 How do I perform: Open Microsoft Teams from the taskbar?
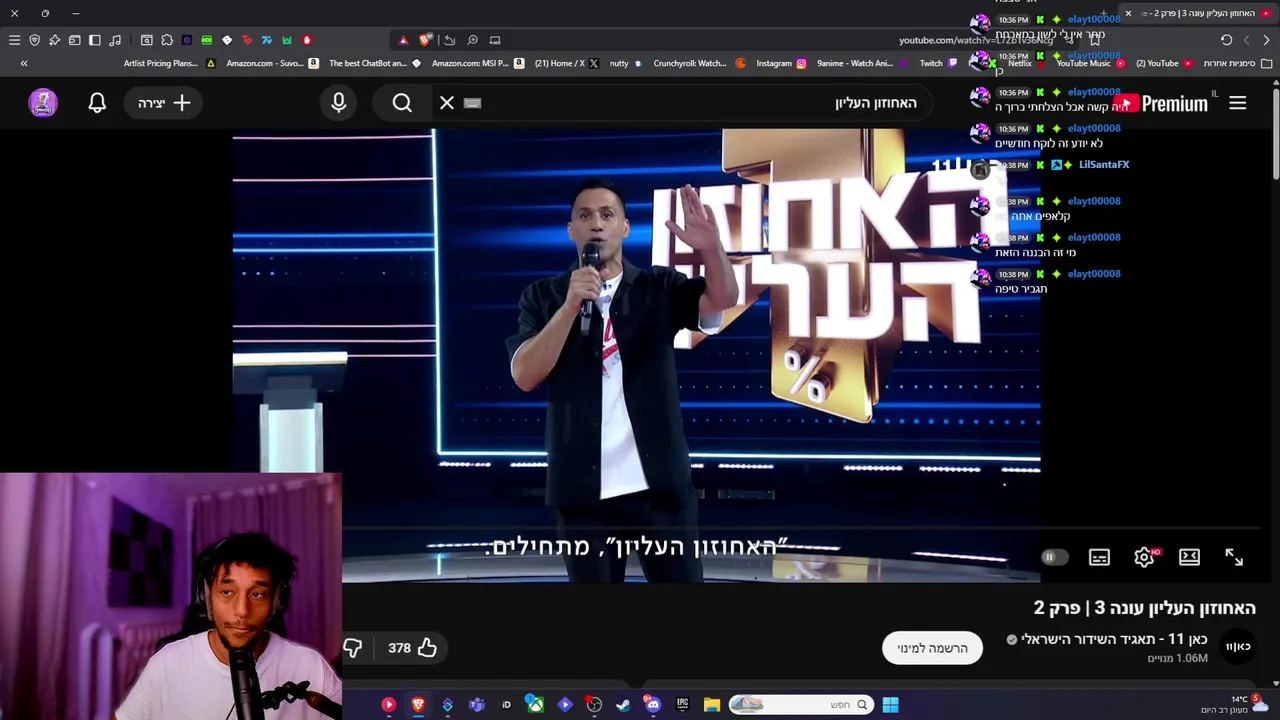click(x=476, y=705)
